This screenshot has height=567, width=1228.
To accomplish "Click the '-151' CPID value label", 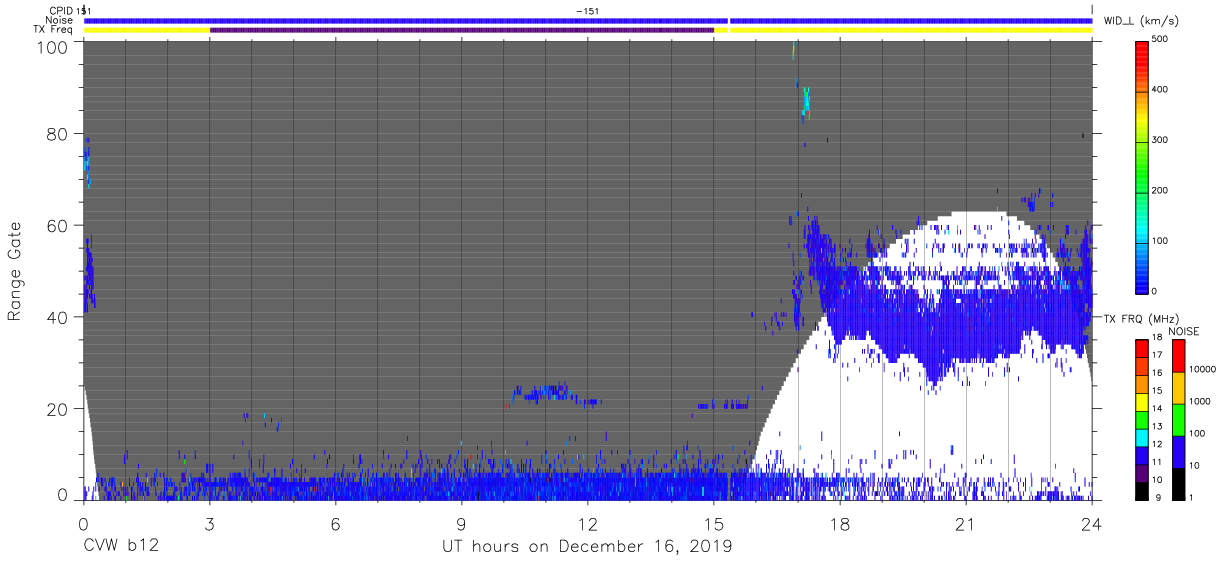I will (x=587, y=10).
